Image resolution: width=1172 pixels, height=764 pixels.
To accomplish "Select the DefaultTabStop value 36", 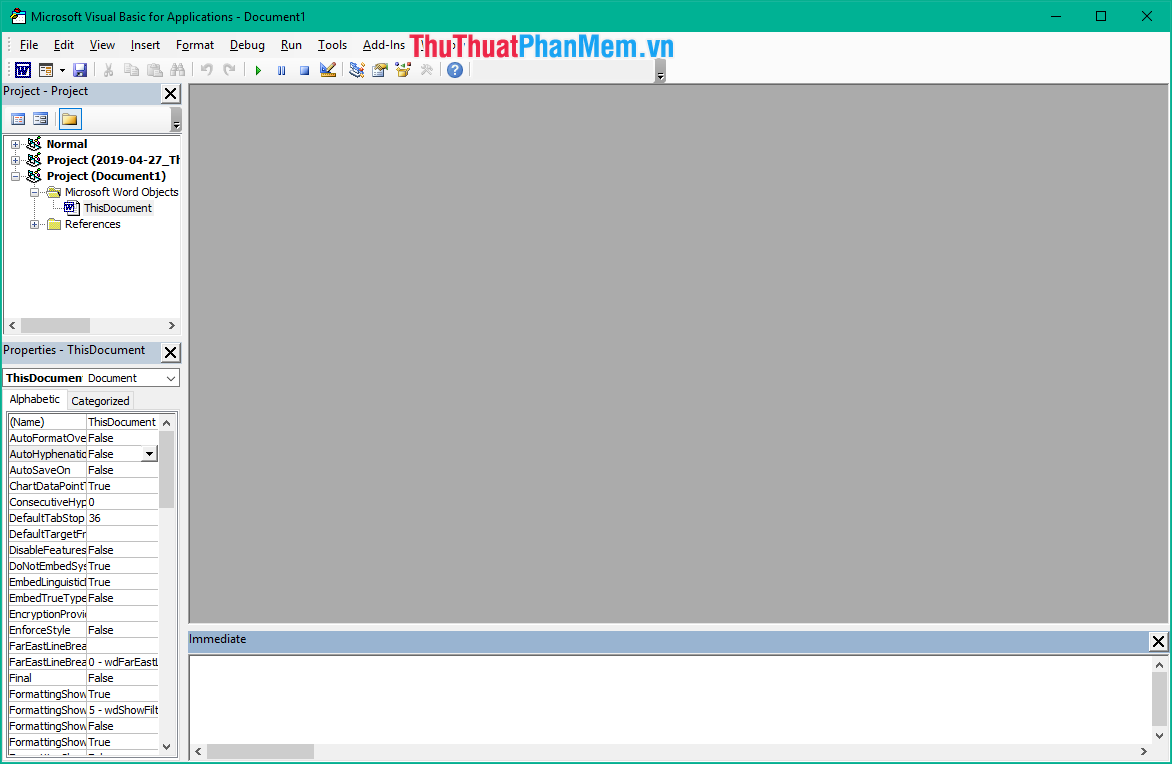I will point(122,518).
